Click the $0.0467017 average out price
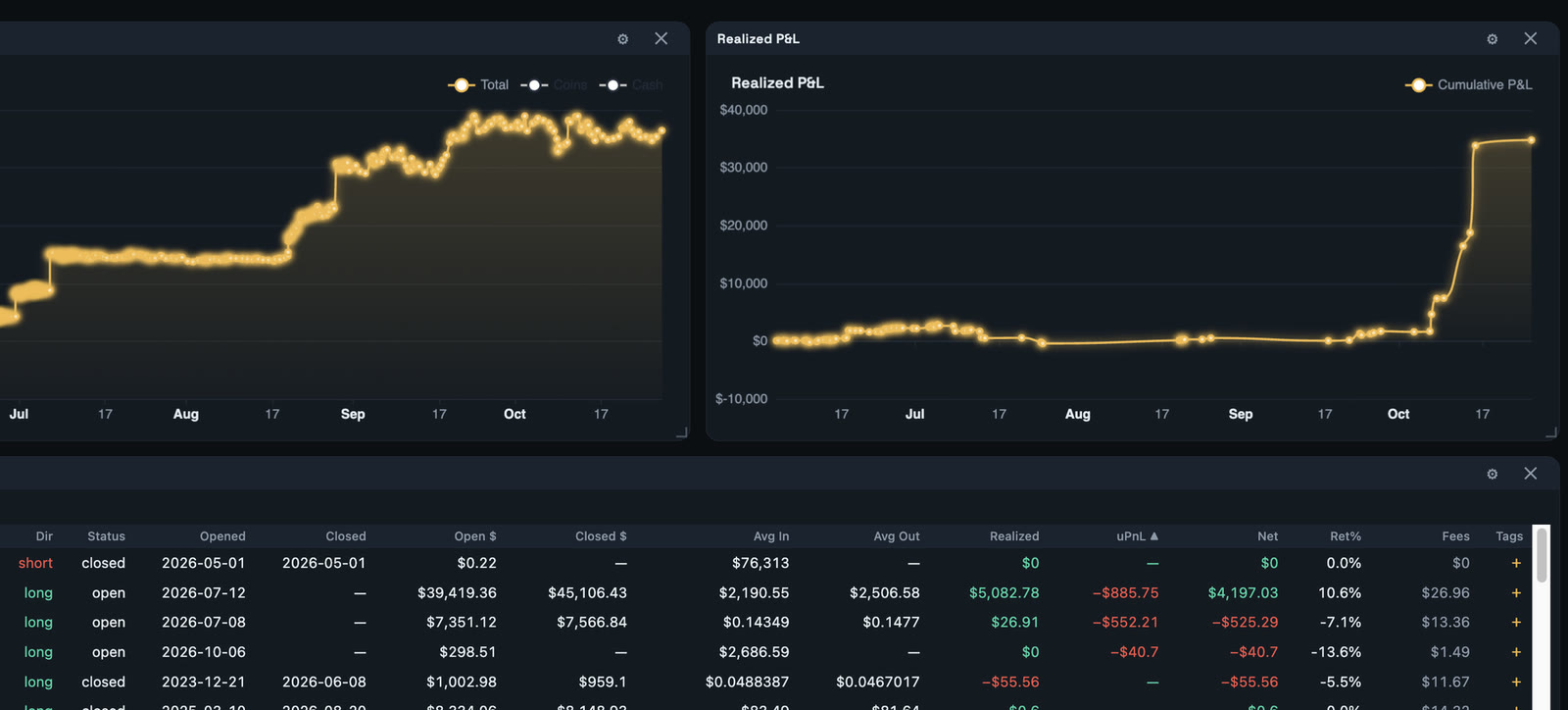This screenshot has height=710, width=1568. 878,682
